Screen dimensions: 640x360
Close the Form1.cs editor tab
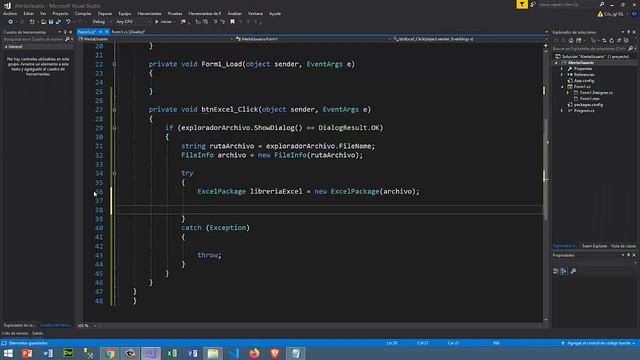107,32
